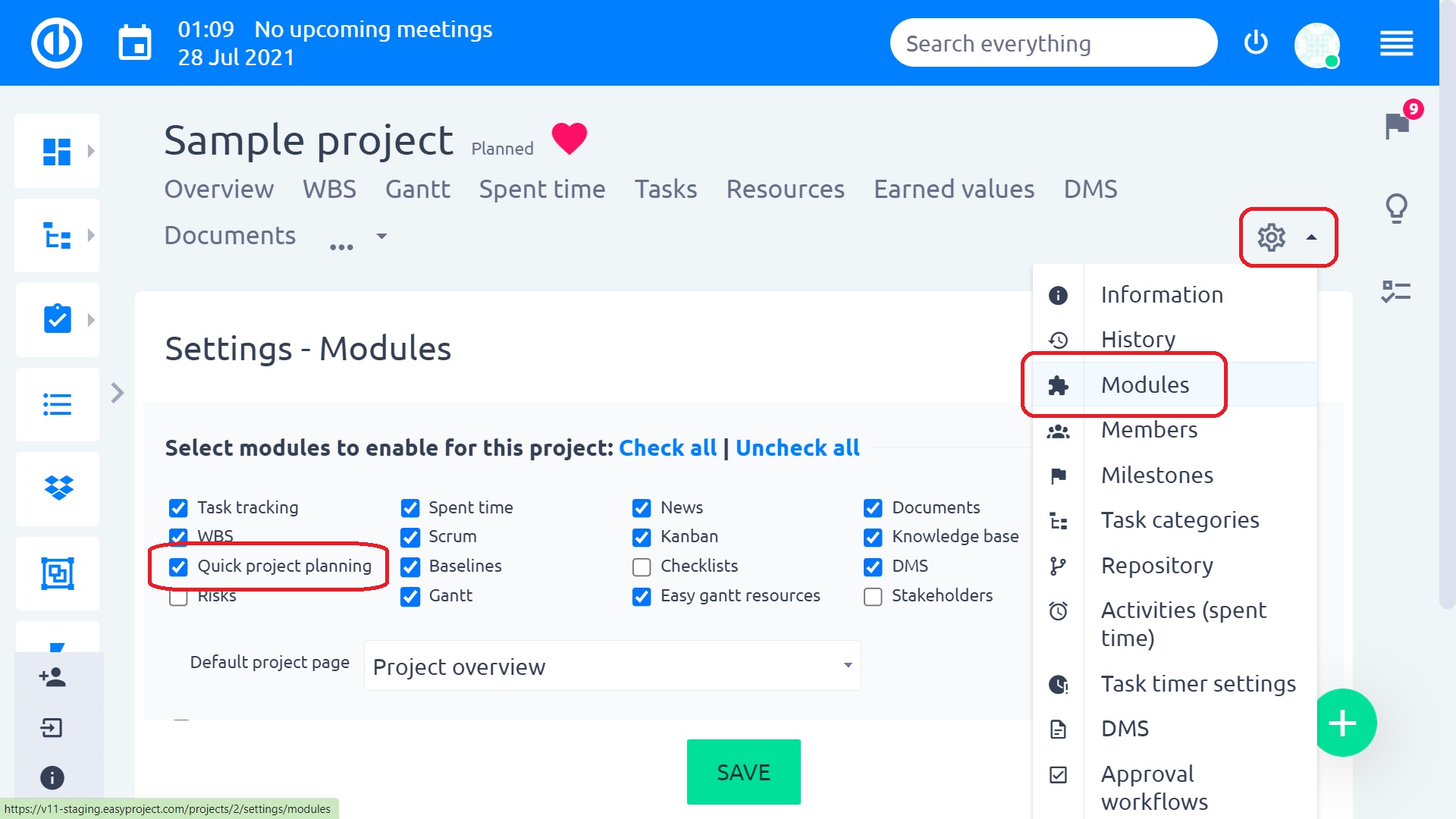The height and width of the screenshot is (819, 1456).
Task: Click the power button icon
Action: pos(1256,42)
